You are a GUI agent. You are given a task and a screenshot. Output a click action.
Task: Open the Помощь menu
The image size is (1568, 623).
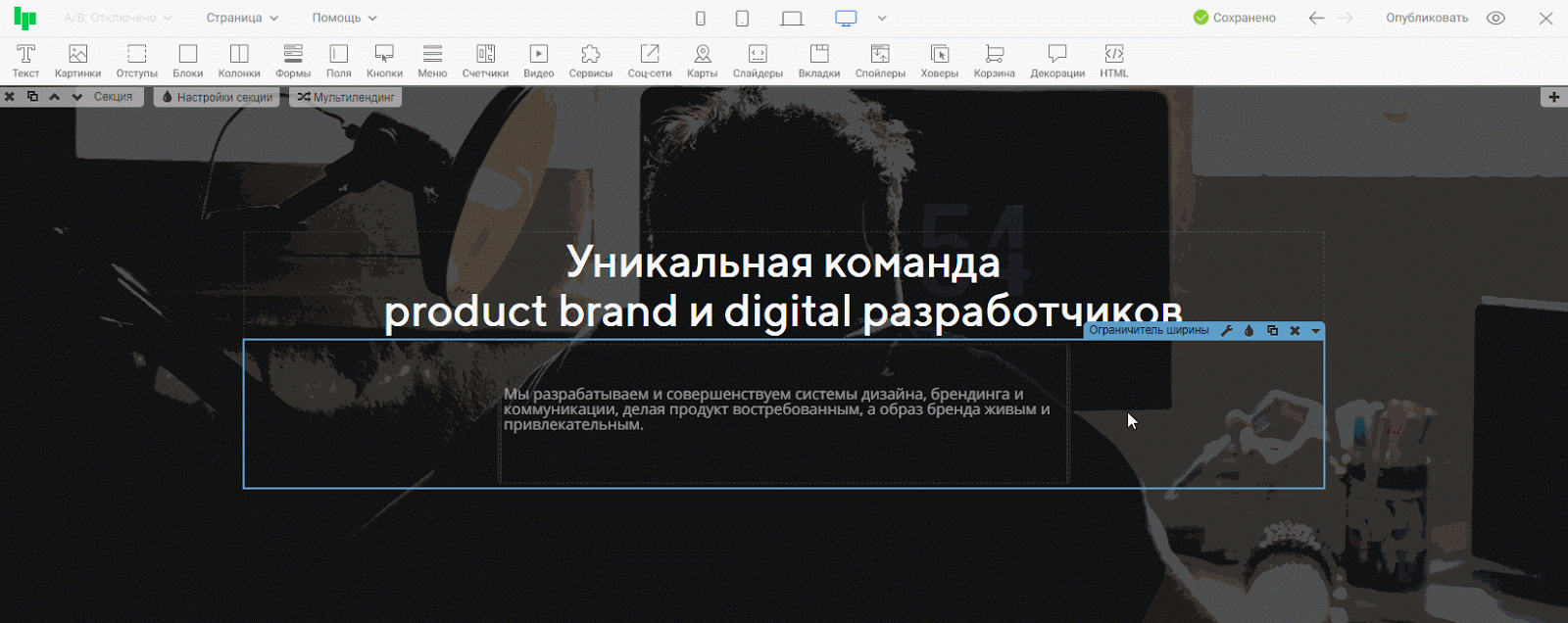coord(344,18)
